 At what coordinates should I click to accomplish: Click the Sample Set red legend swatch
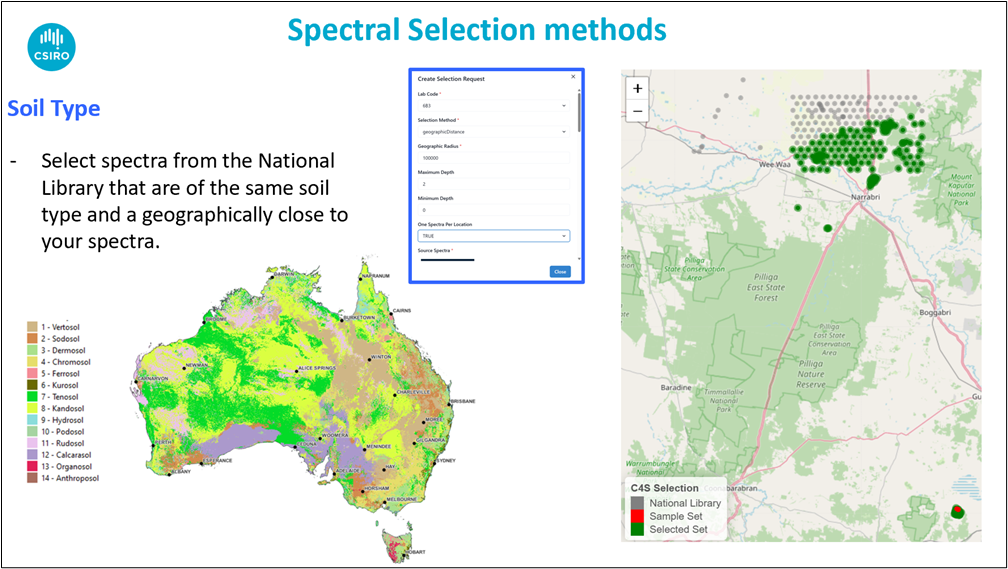[x=637, y=516]
